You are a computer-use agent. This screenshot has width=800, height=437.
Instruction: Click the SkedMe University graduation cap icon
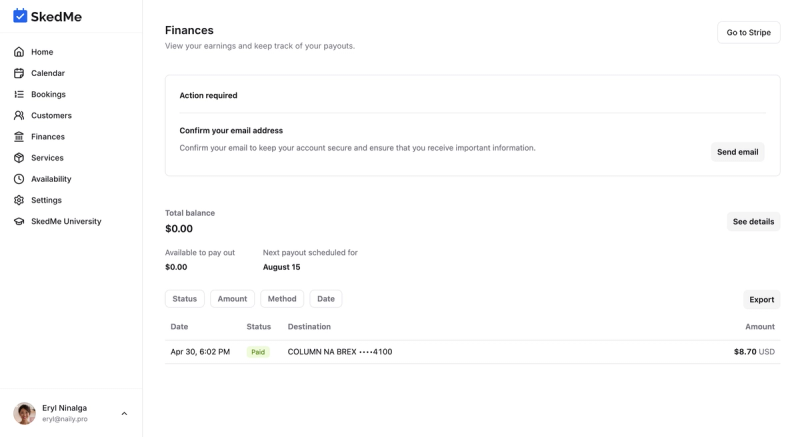(19, 221)
